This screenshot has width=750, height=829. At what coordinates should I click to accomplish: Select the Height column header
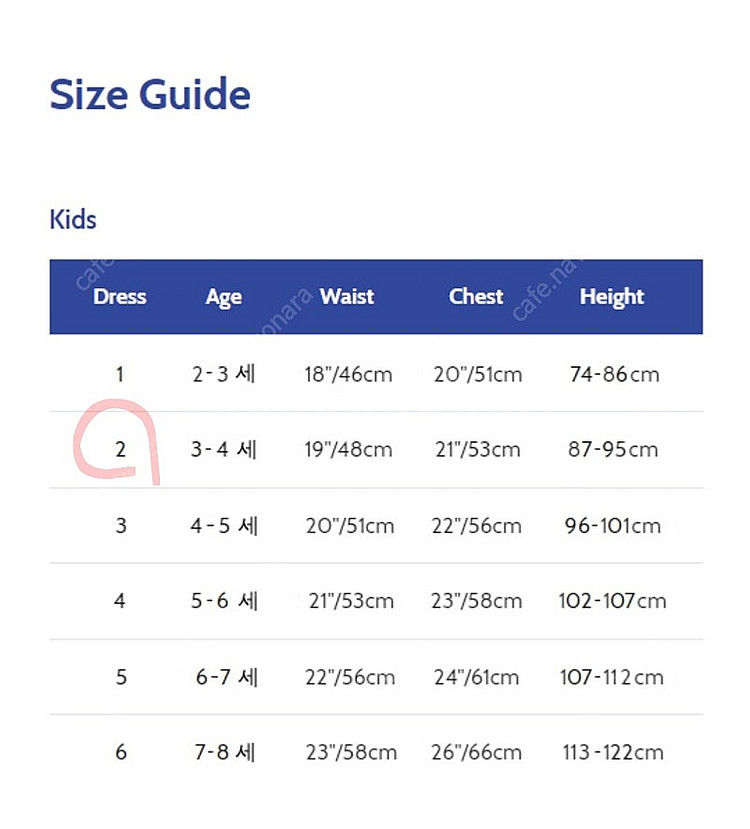click(612, 298)
